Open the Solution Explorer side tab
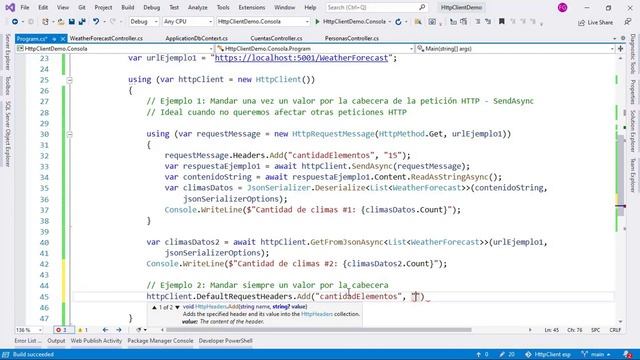The width and height of the screenshot is (640, 360). tap(632, 131)
